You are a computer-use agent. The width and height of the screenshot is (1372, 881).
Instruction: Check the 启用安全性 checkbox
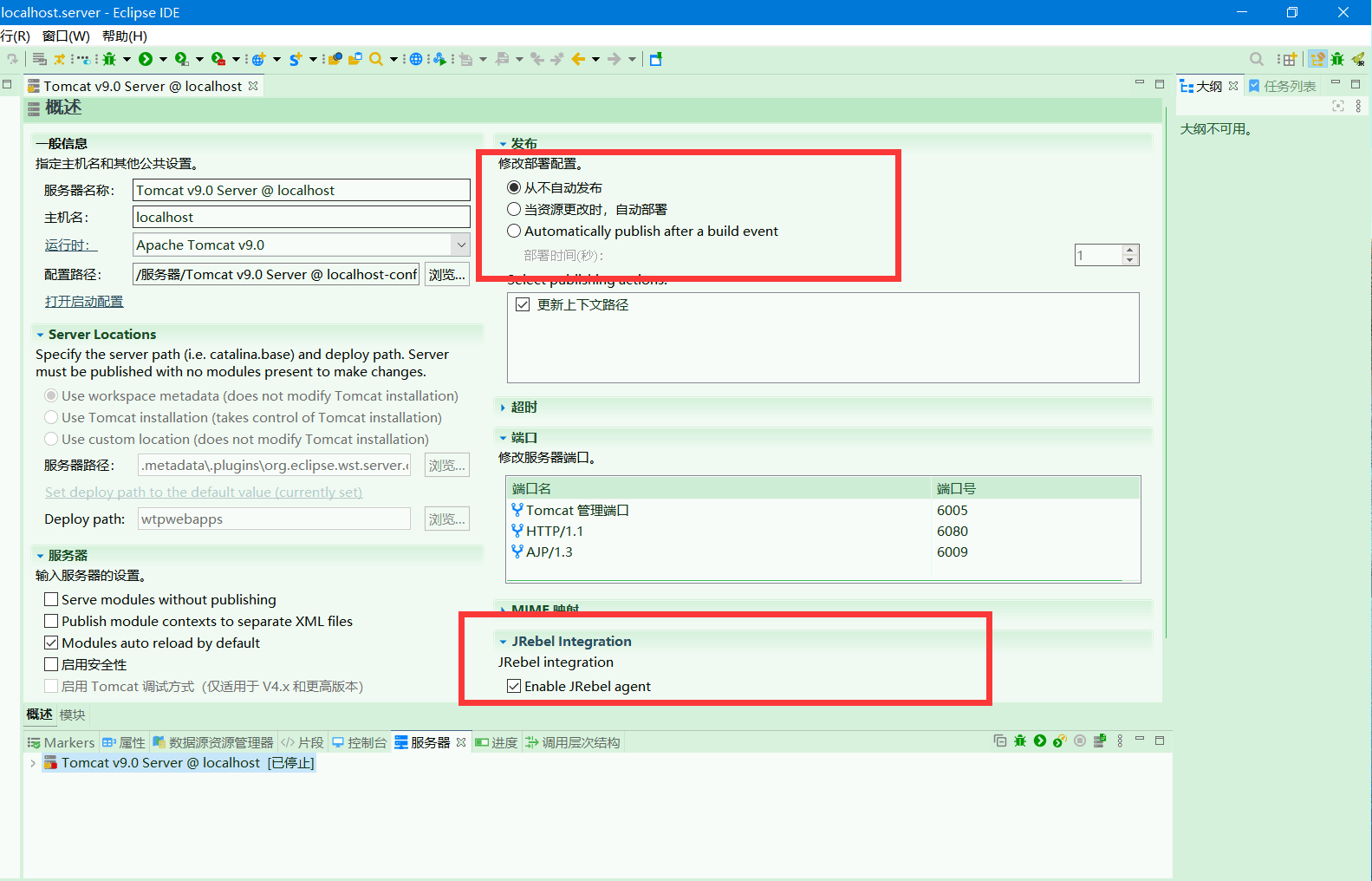pyautogui.click(x=51, y=664)
